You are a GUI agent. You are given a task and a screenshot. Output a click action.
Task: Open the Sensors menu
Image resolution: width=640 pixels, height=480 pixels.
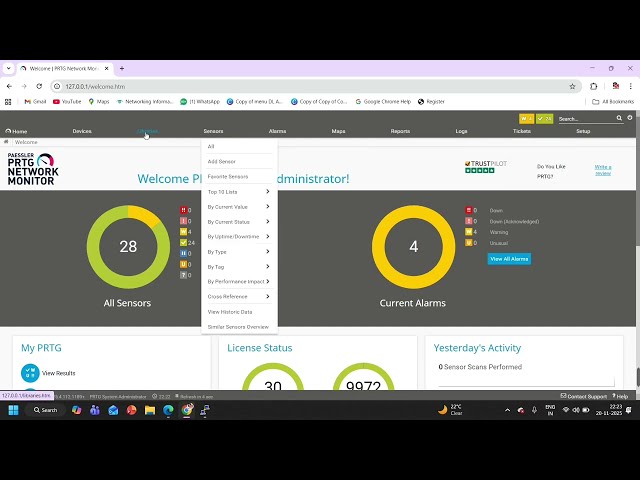coord(213,131)
